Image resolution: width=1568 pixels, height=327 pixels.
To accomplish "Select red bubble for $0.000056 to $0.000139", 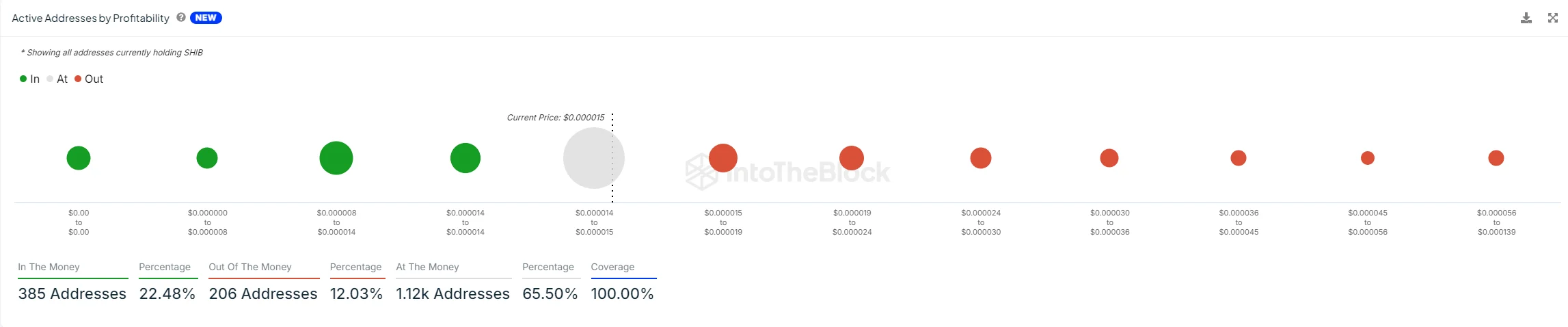I will tap(1496, 158).
